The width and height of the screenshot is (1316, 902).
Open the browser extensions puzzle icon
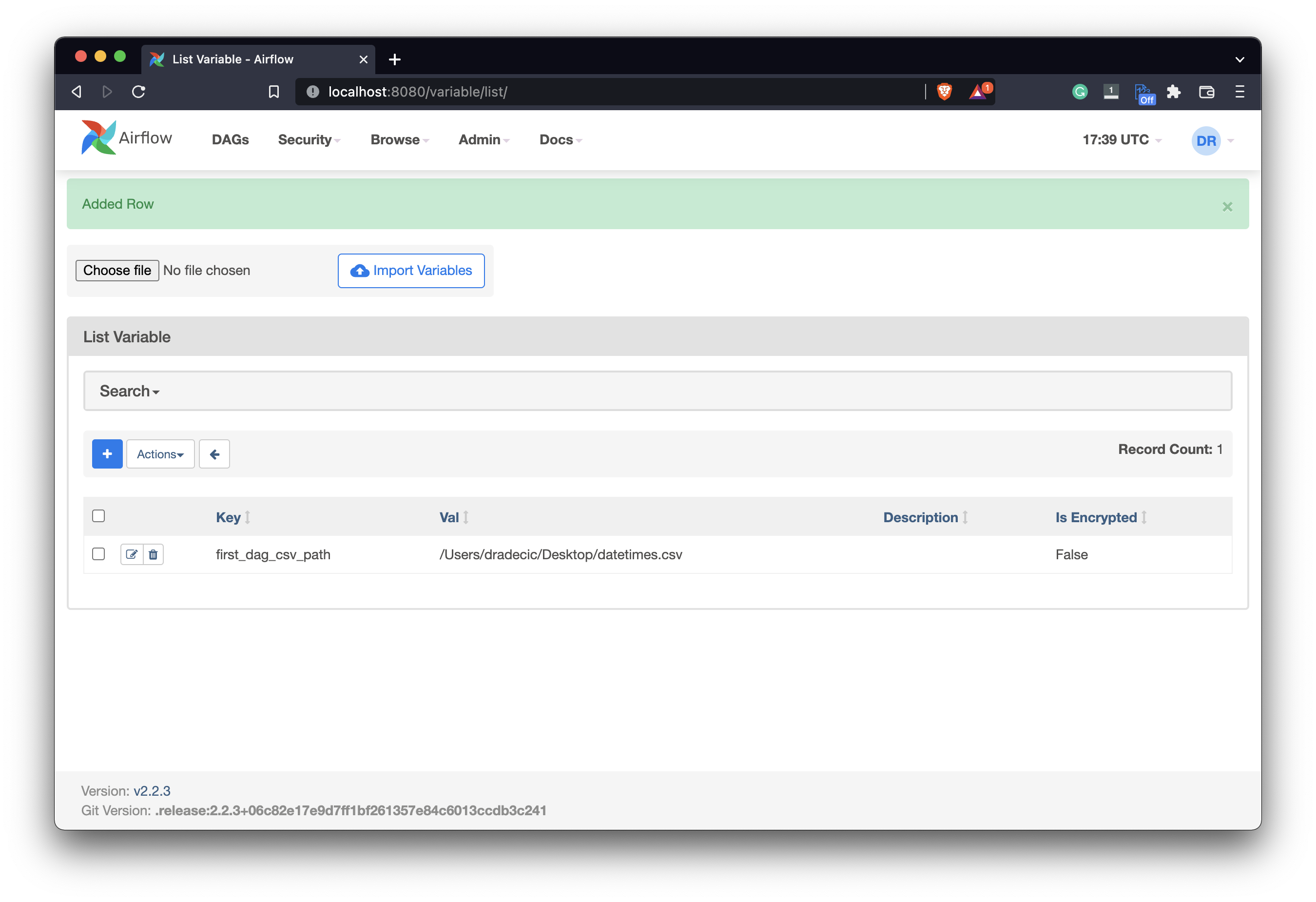(x=1173, y=92)
